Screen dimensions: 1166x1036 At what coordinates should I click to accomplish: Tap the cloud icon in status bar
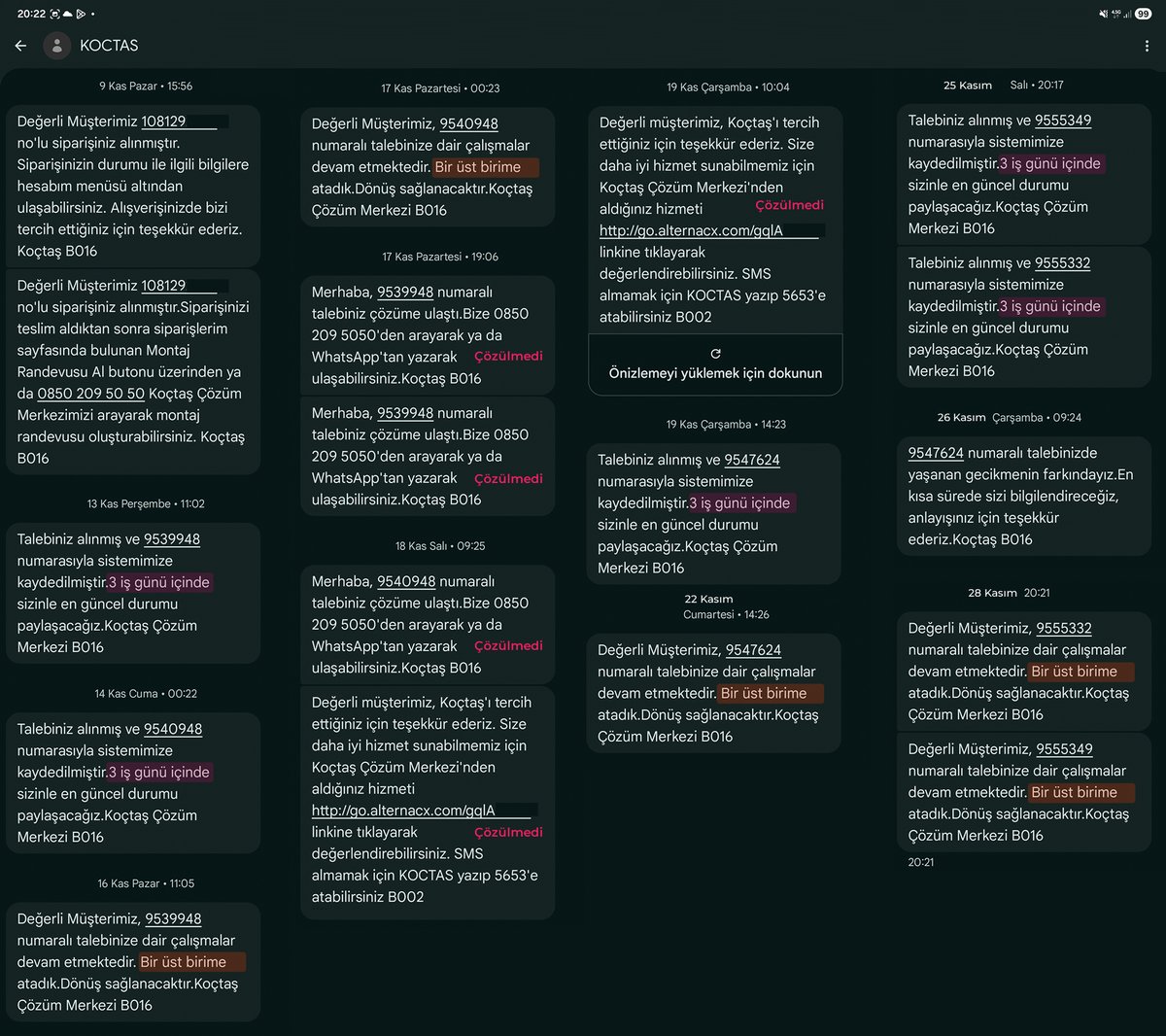click(x=68, y=14)
